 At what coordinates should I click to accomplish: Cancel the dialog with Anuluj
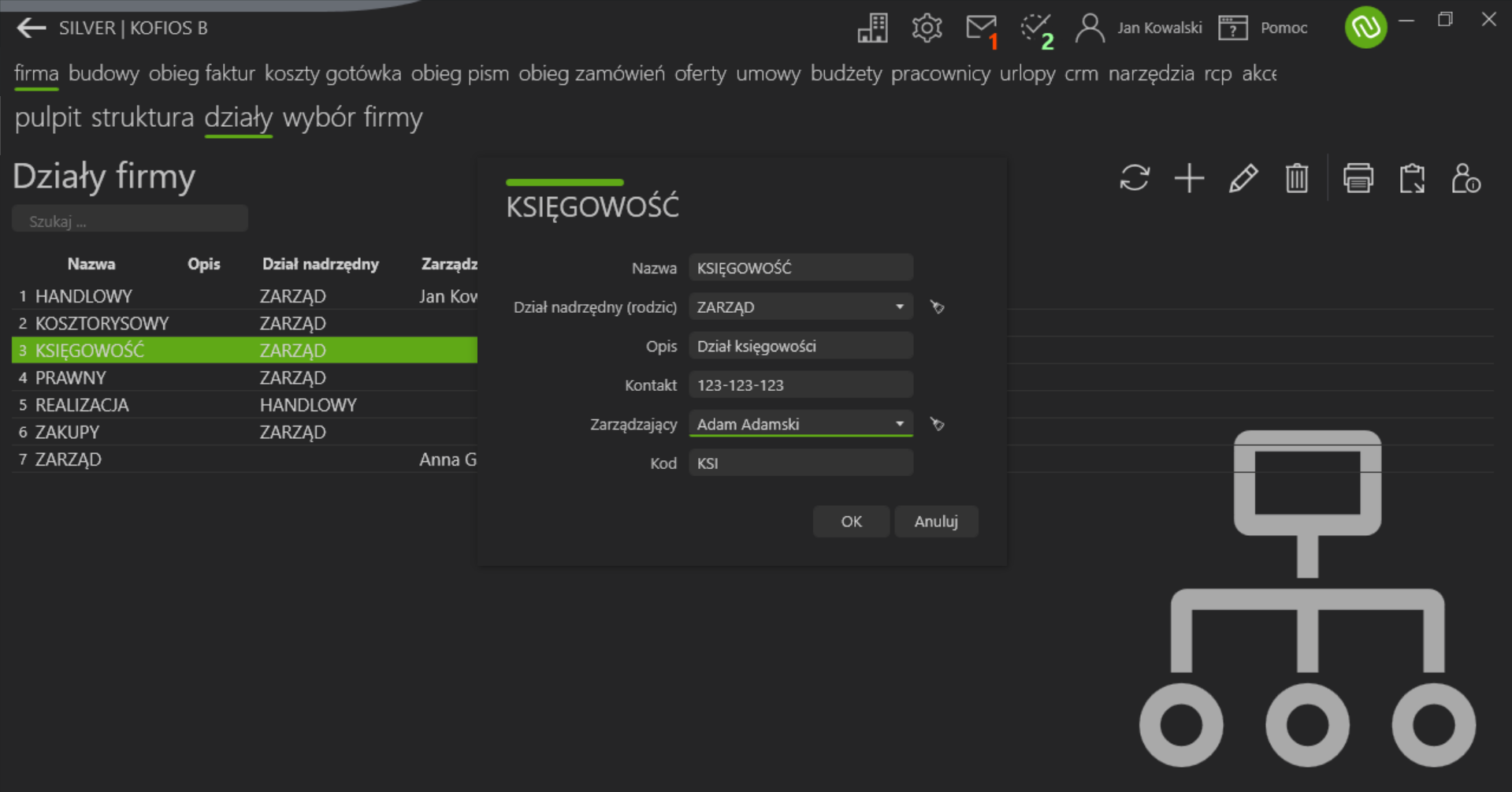tap(936, 522)
